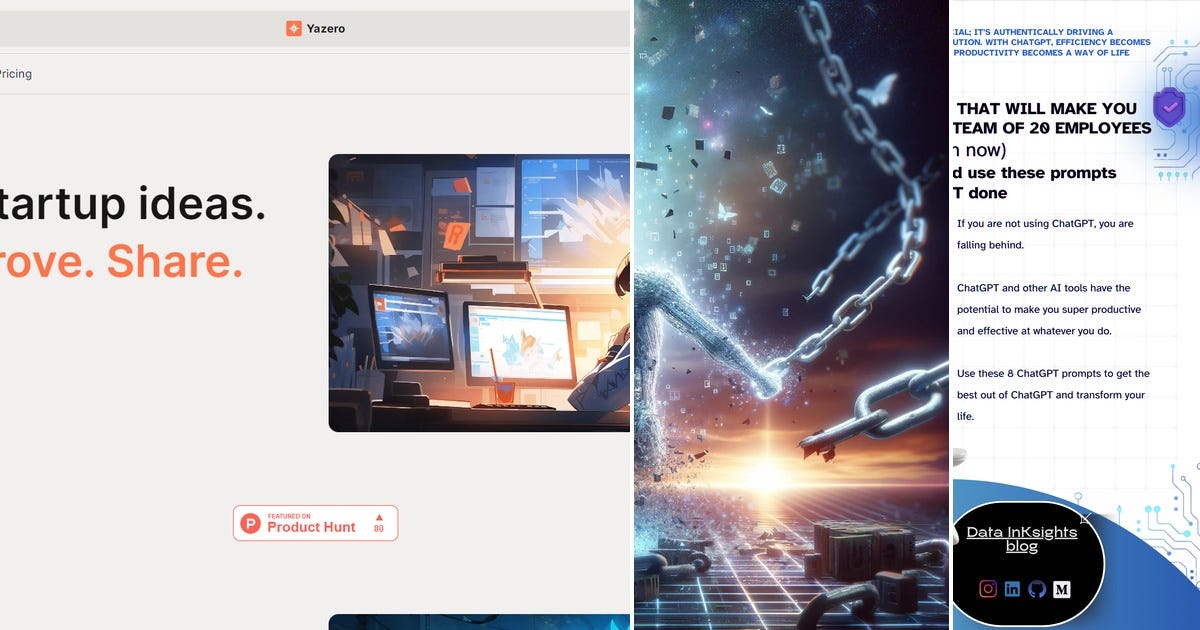
Task: Click the Yazero orange logo icon
Action: (293, 29)
